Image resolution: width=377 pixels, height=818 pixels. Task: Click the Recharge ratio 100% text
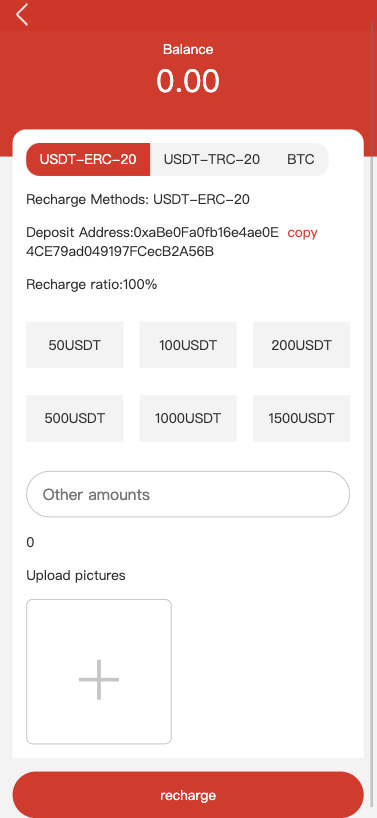pyautogui.click(x=92, y=285)
